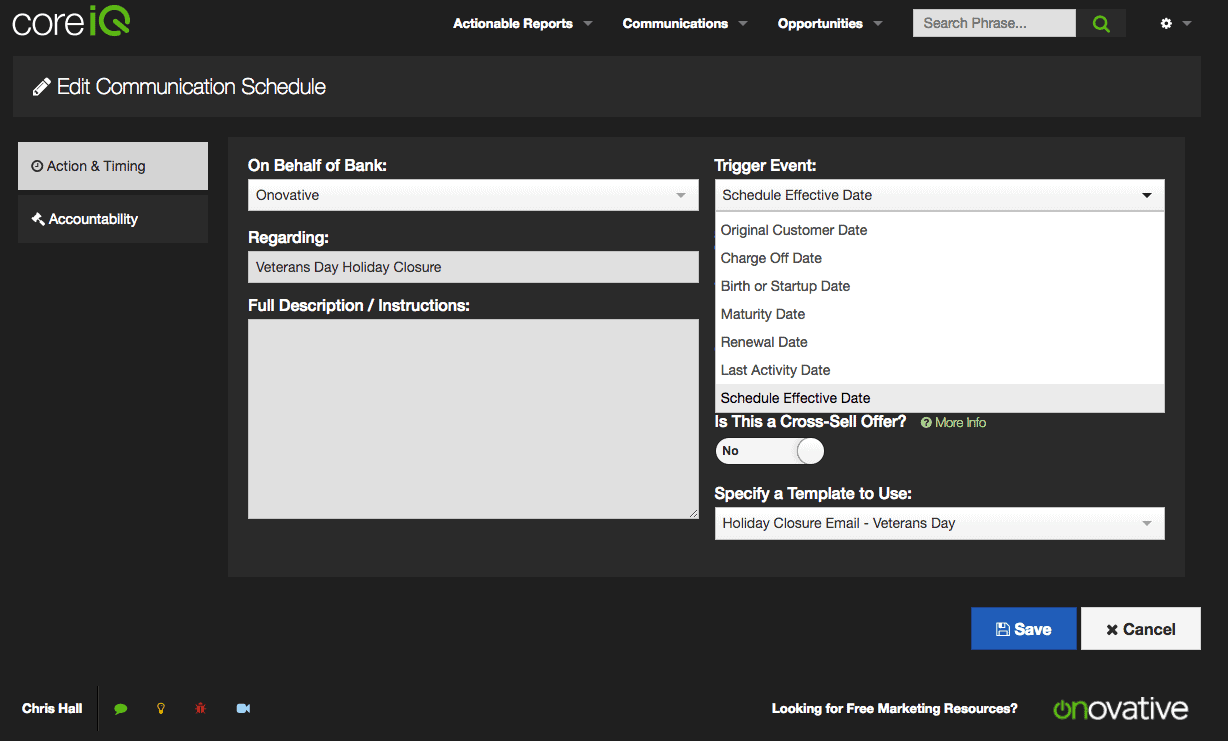Click the Onovative logo in footer
Viewport: 1228px width, 741px height.
(1121, 709)
